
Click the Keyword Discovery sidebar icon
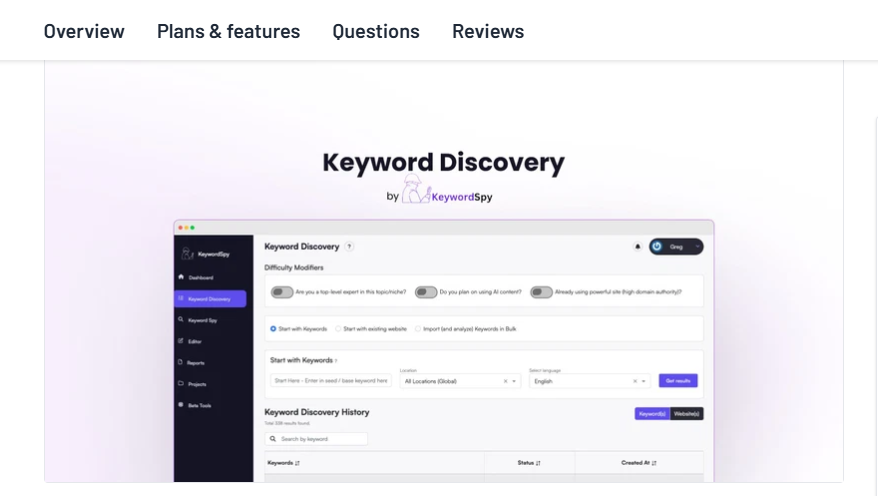(x=181, y=298)
